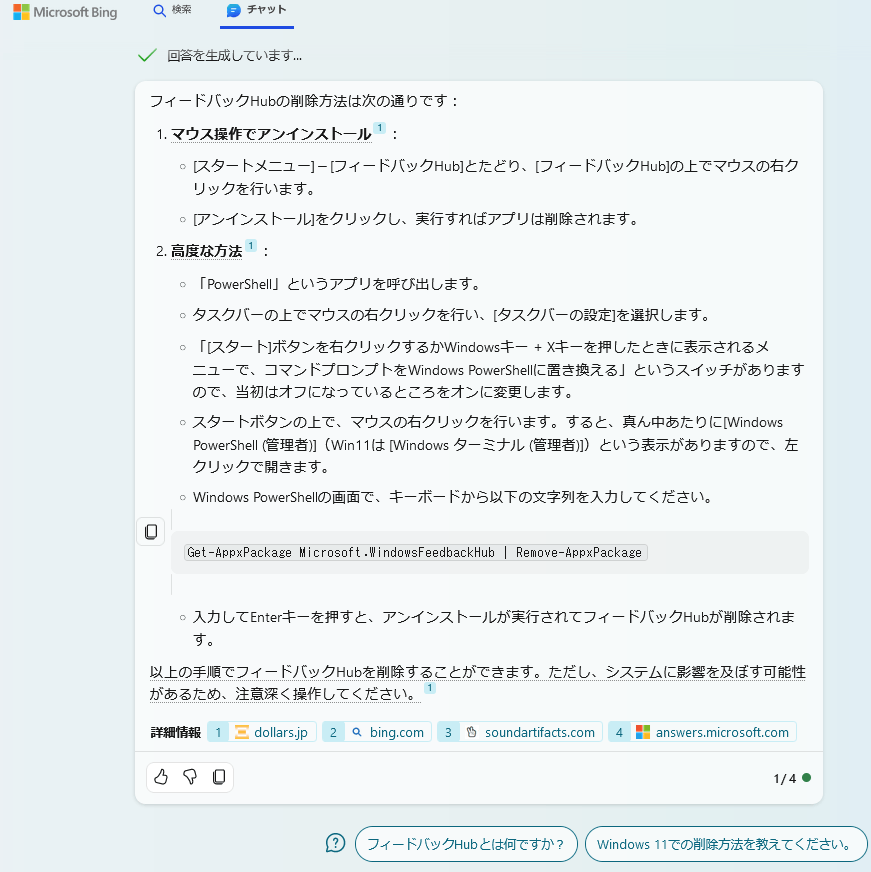Click the question mark chat icon beside the suggestions
The height and width of the screenshot is (872, 871).
(335, 843)
